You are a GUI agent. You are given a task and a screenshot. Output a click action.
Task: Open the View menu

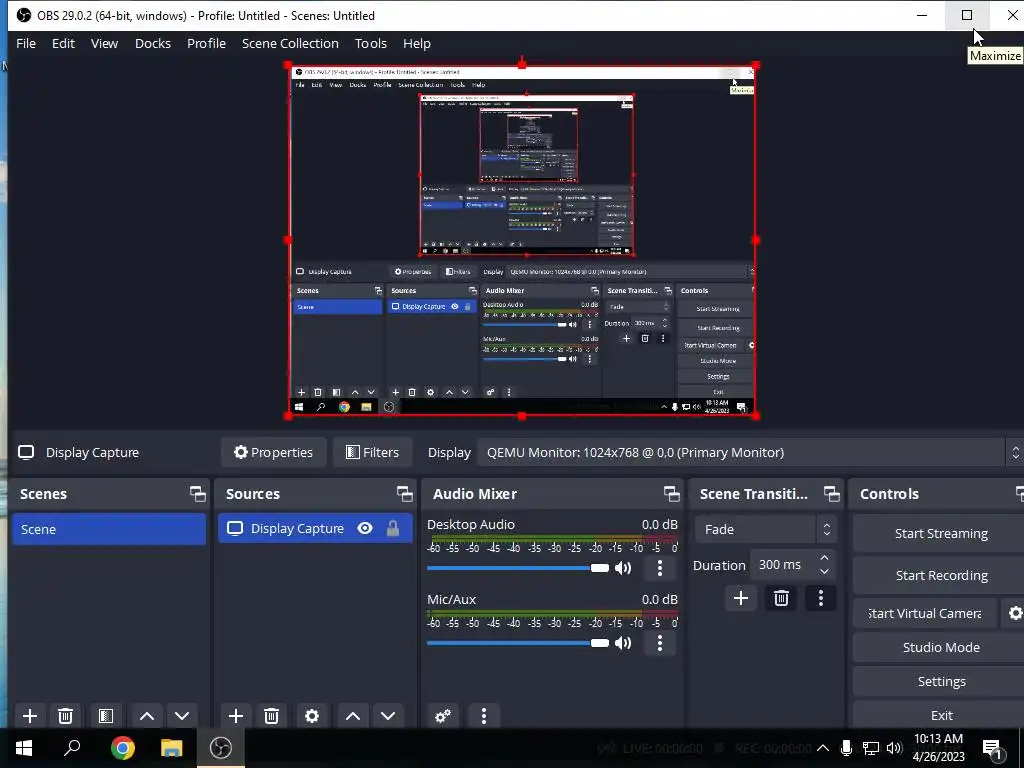click(104, 43)
